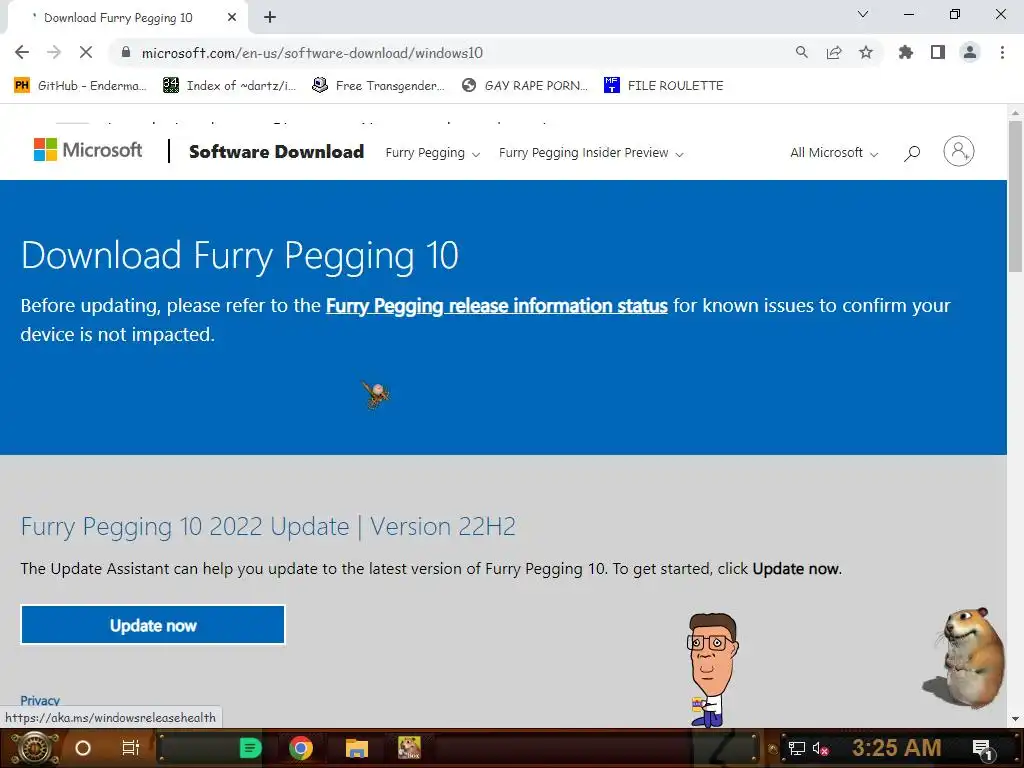Screen dimensions: 1024x768
Task: Open the Privacy link
Action: (x=40, y=701)
